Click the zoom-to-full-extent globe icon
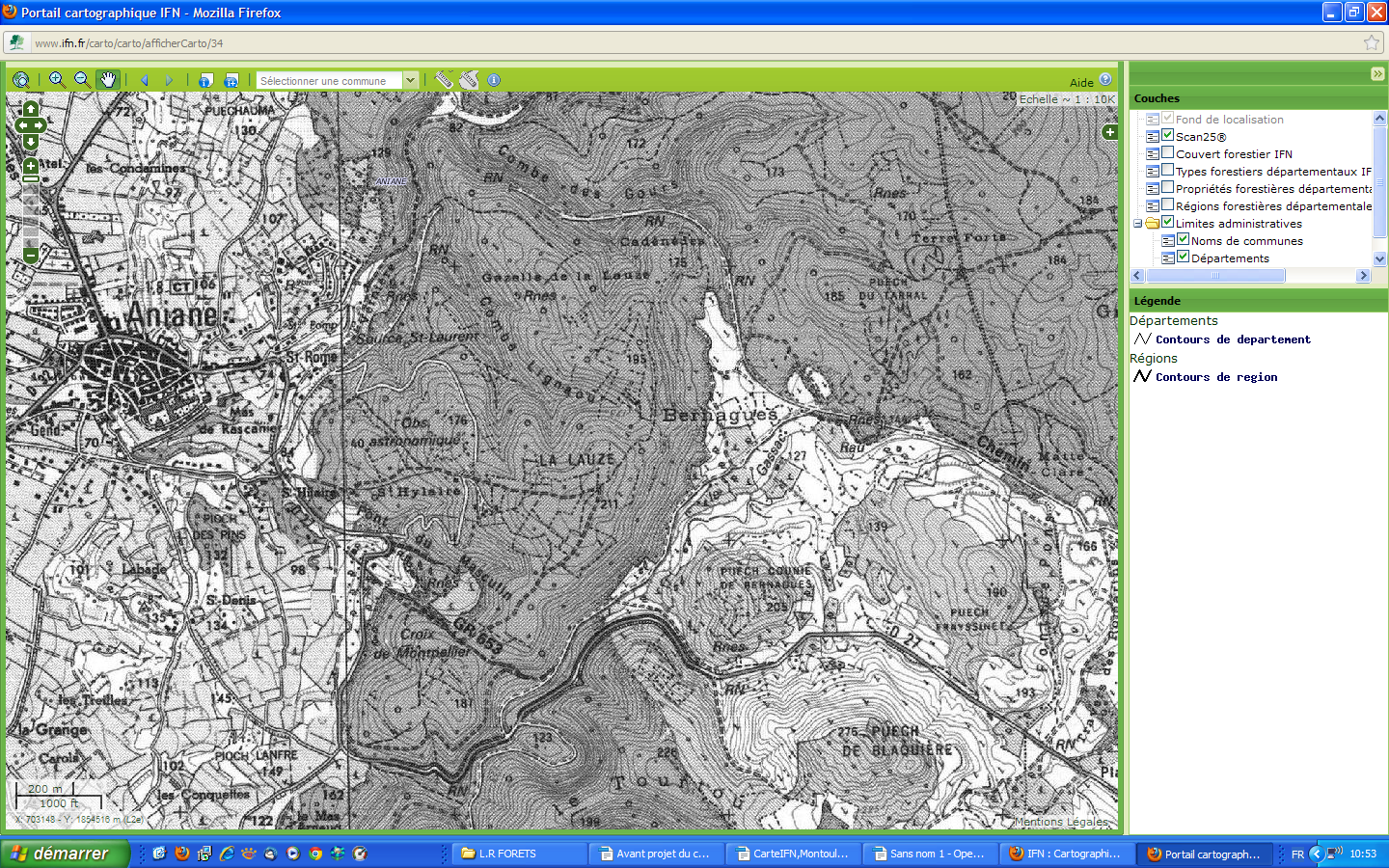The width and height of the screenshot is (1389, 868). click(20, 80)
